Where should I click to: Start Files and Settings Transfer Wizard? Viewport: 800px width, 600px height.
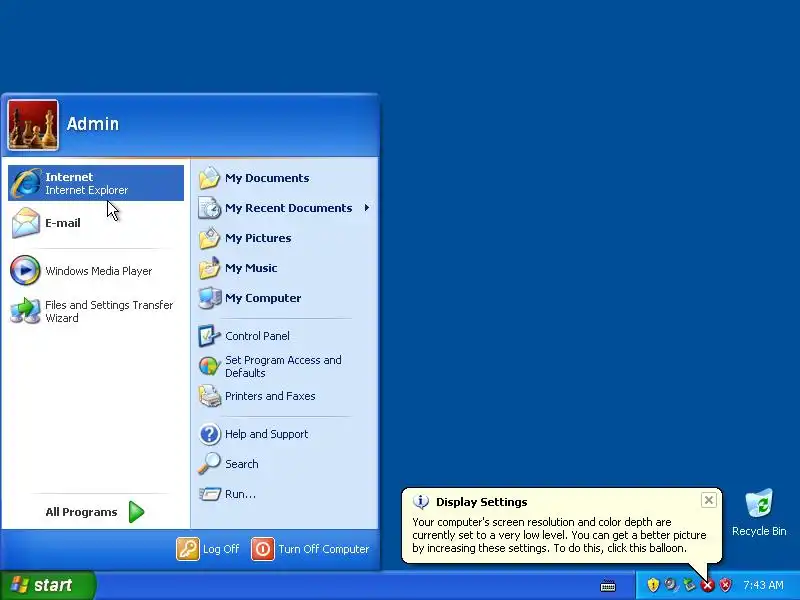(96, 311)
